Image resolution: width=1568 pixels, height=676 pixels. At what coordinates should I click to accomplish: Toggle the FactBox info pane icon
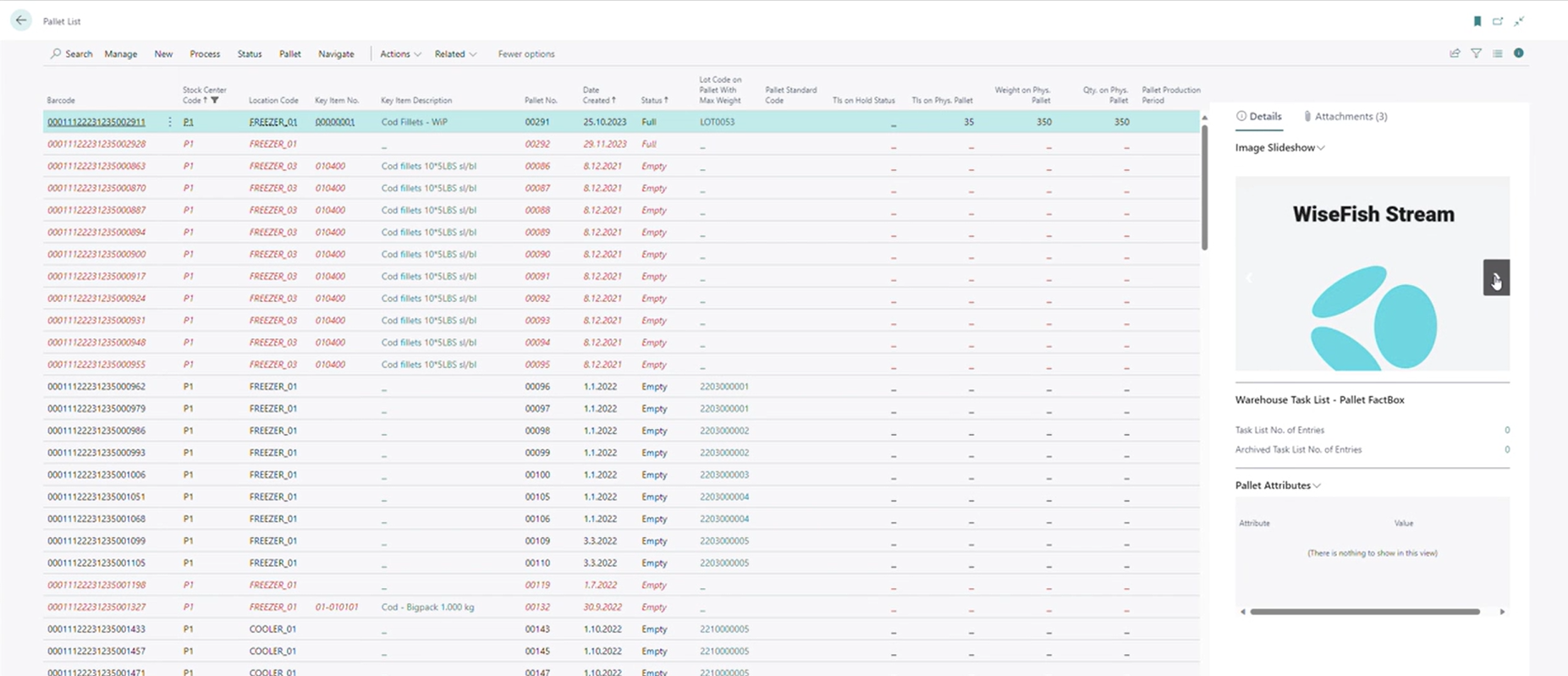[x=1519, y=53]
